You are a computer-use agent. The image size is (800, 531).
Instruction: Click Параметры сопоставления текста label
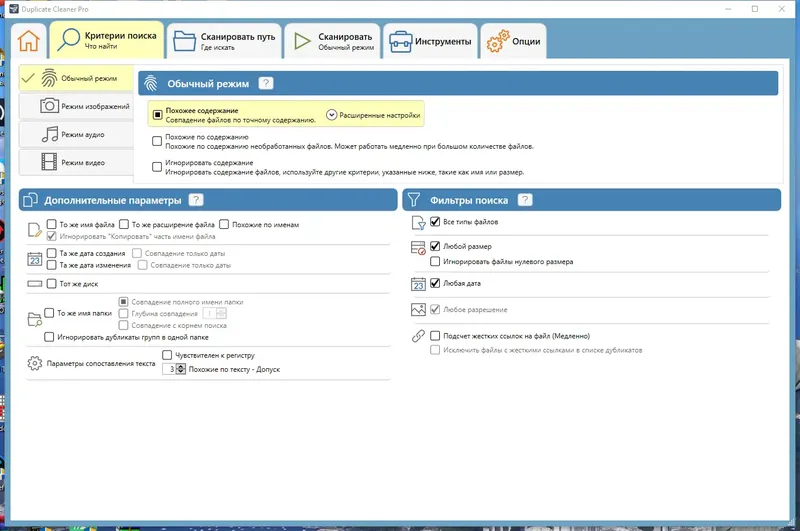(x=101, y=363)
